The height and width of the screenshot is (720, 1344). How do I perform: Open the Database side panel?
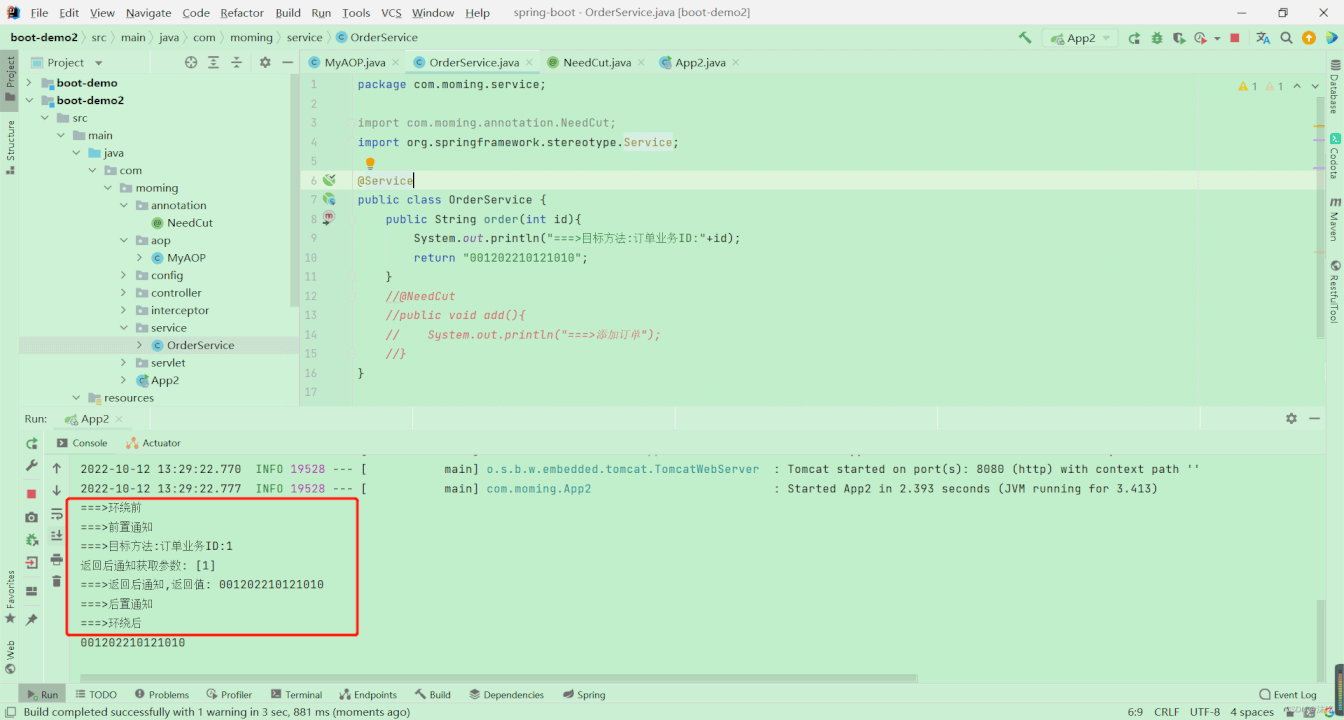1334,87
